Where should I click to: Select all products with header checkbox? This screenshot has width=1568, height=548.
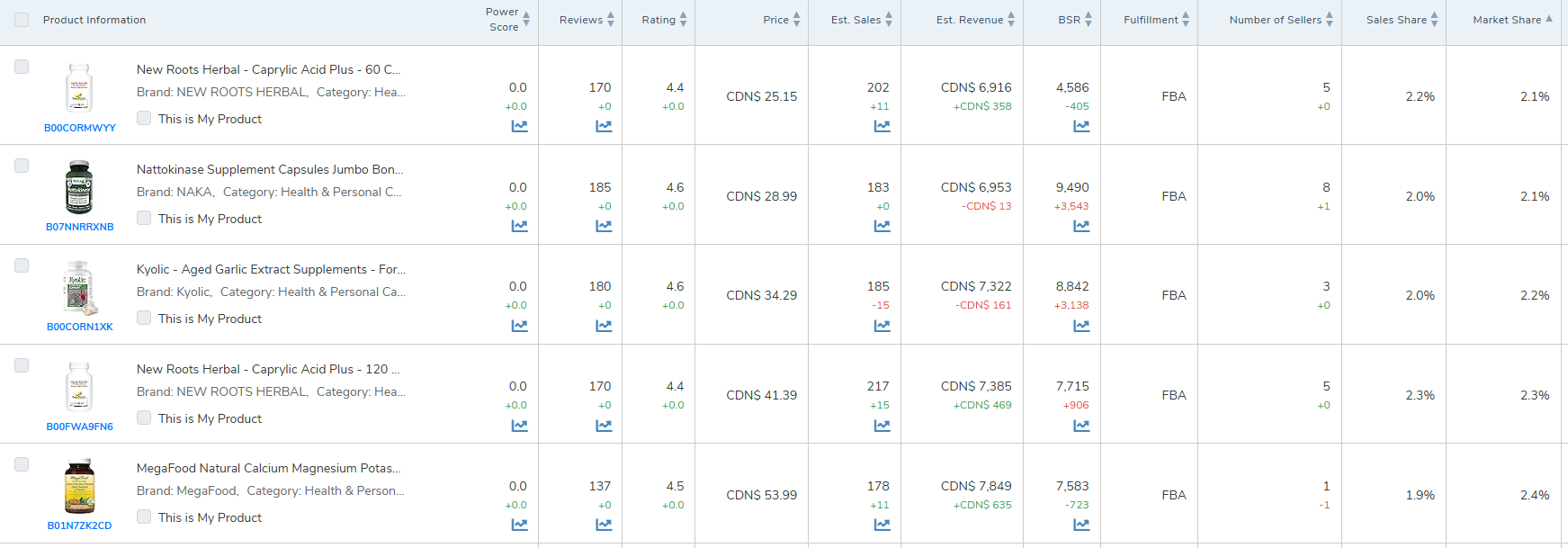(22, 20)
